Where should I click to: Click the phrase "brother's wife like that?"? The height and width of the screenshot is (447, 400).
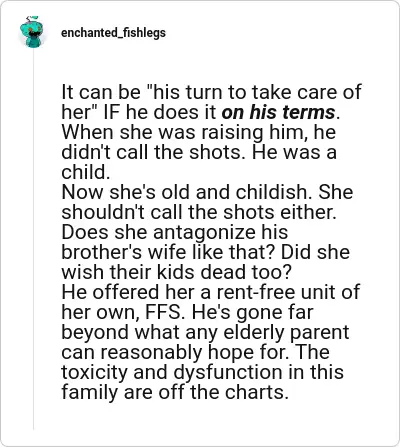point(168,252)
